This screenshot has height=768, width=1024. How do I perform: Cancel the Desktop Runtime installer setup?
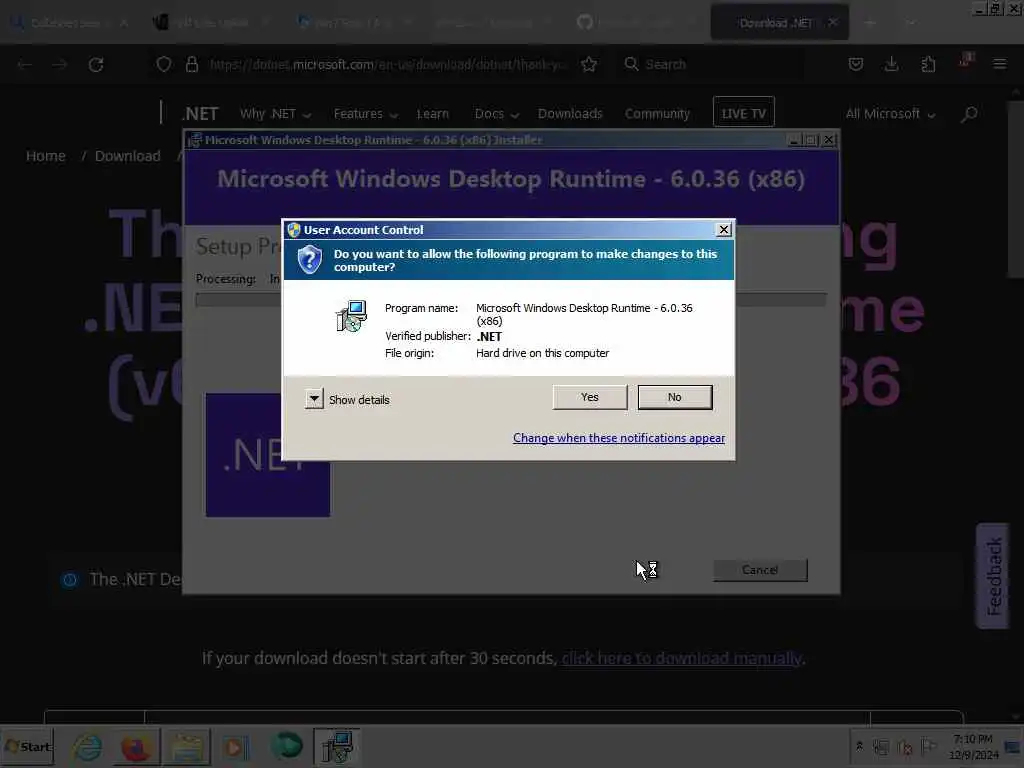pyautogui.click(x=760, y=570)
